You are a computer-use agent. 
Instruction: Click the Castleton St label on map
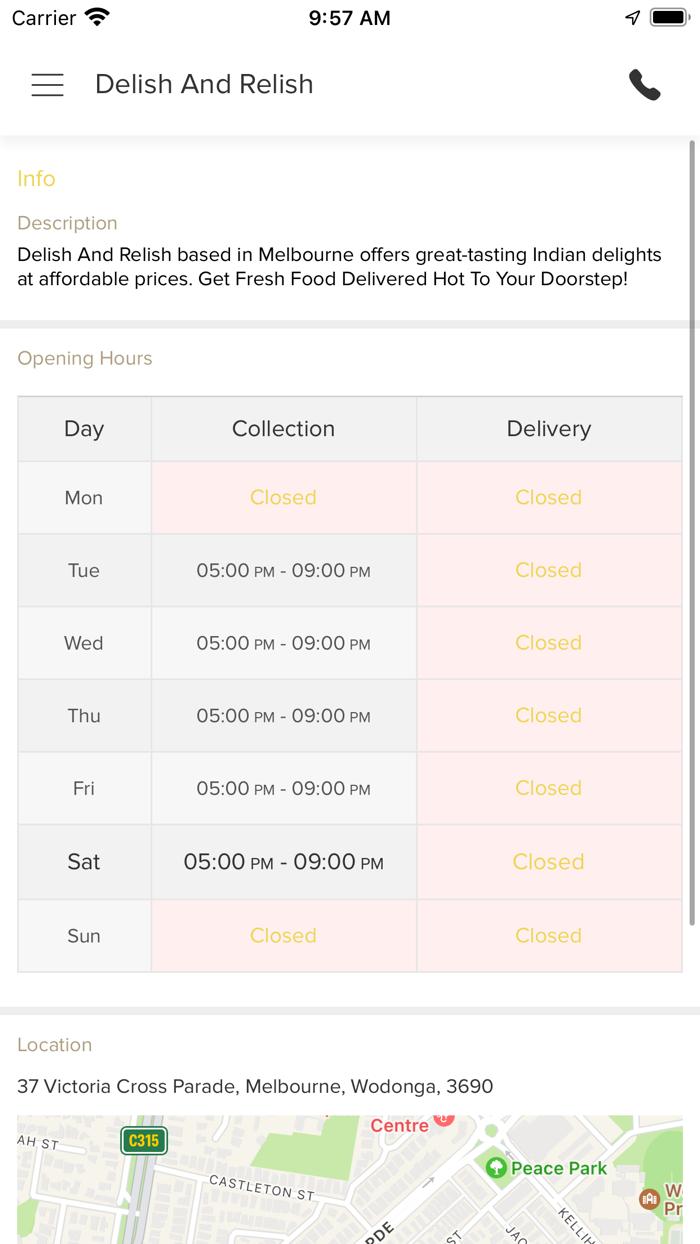click(261, 1188)
